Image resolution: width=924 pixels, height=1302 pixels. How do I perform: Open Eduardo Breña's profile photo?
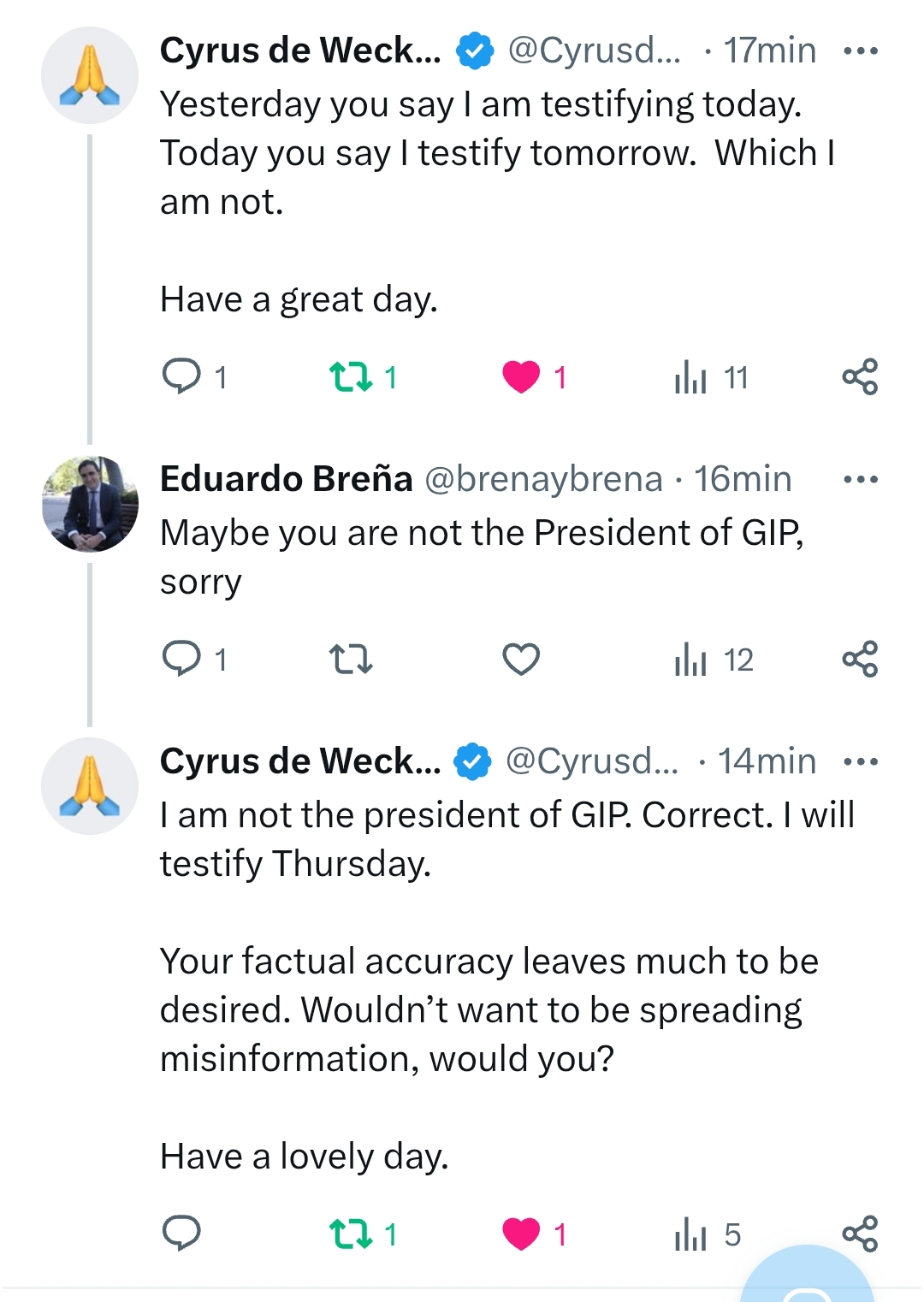pyautogui.click(x=90, y=504)
